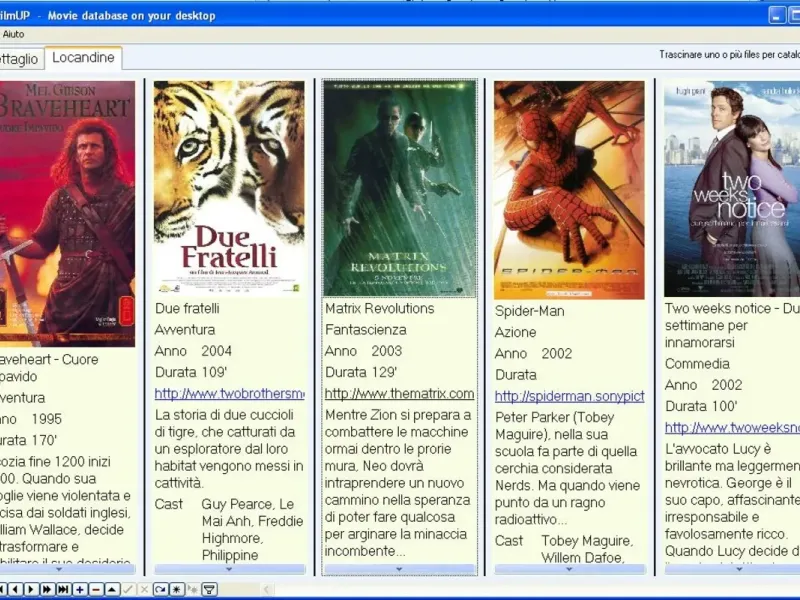Open the filter funnel button

click(x=209, y=589)
